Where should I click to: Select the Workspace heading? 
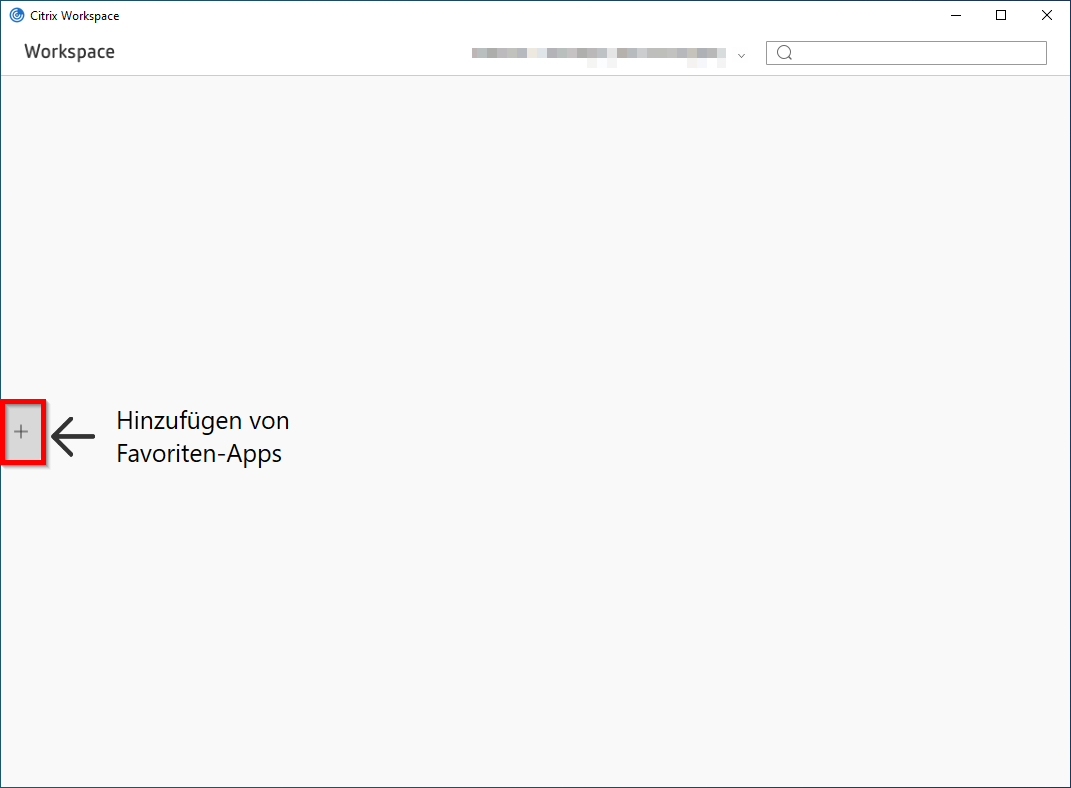point(68,51)
